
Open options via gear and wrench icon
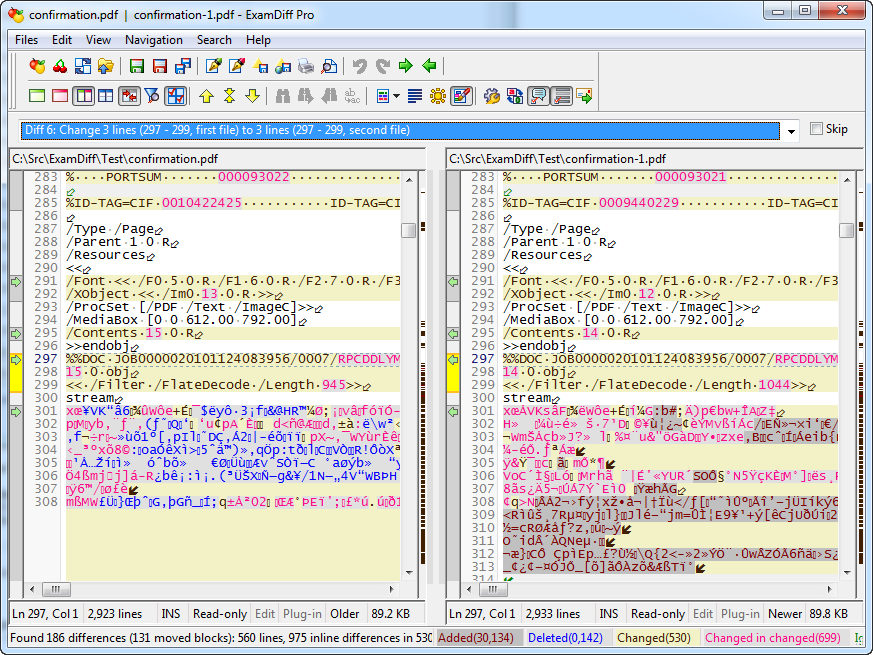[x=492, y=96]
